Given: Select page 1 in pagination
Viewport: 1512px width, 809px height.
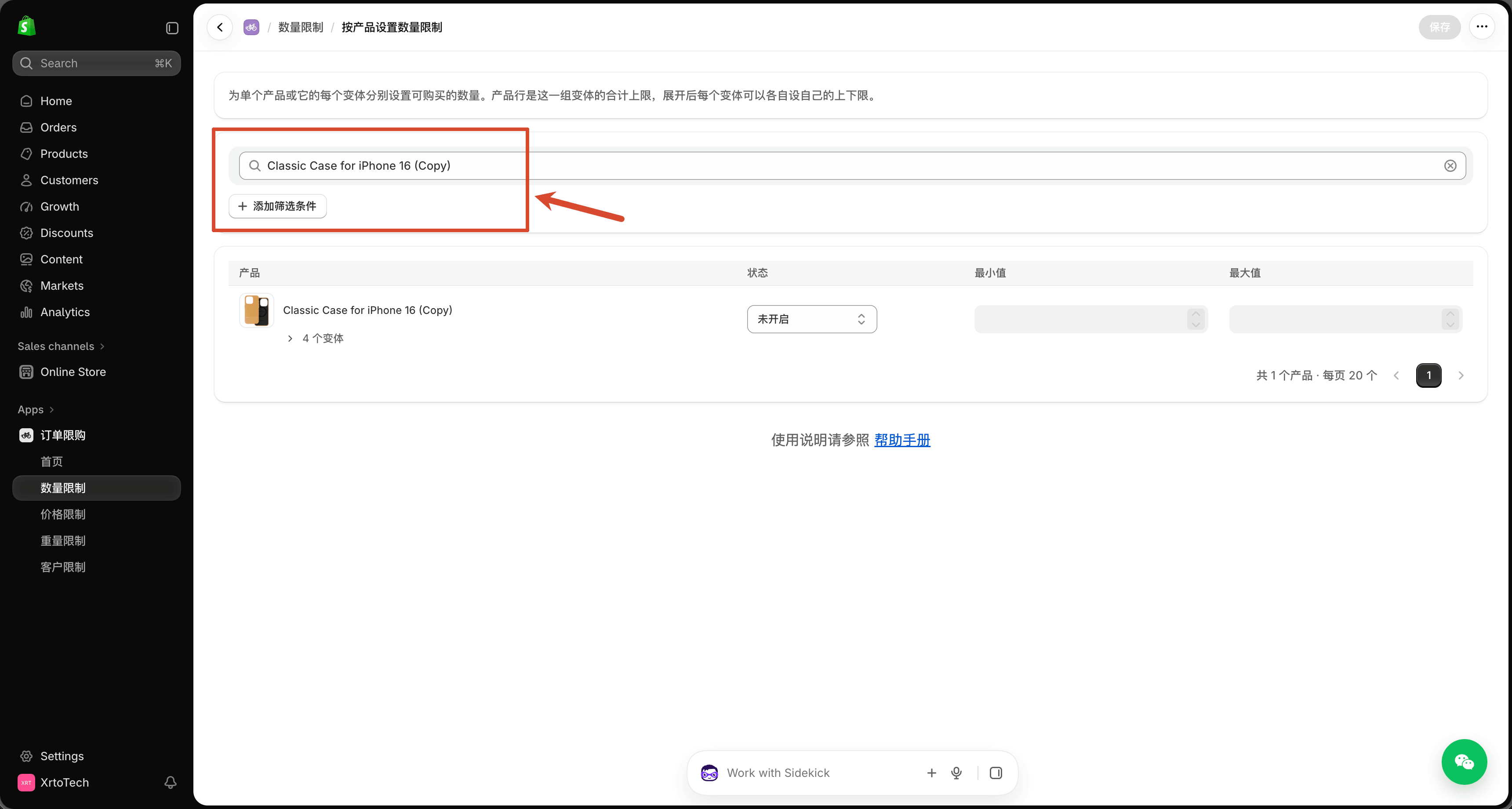Looking at the screenshot, I should click(x=1428, y=375).
